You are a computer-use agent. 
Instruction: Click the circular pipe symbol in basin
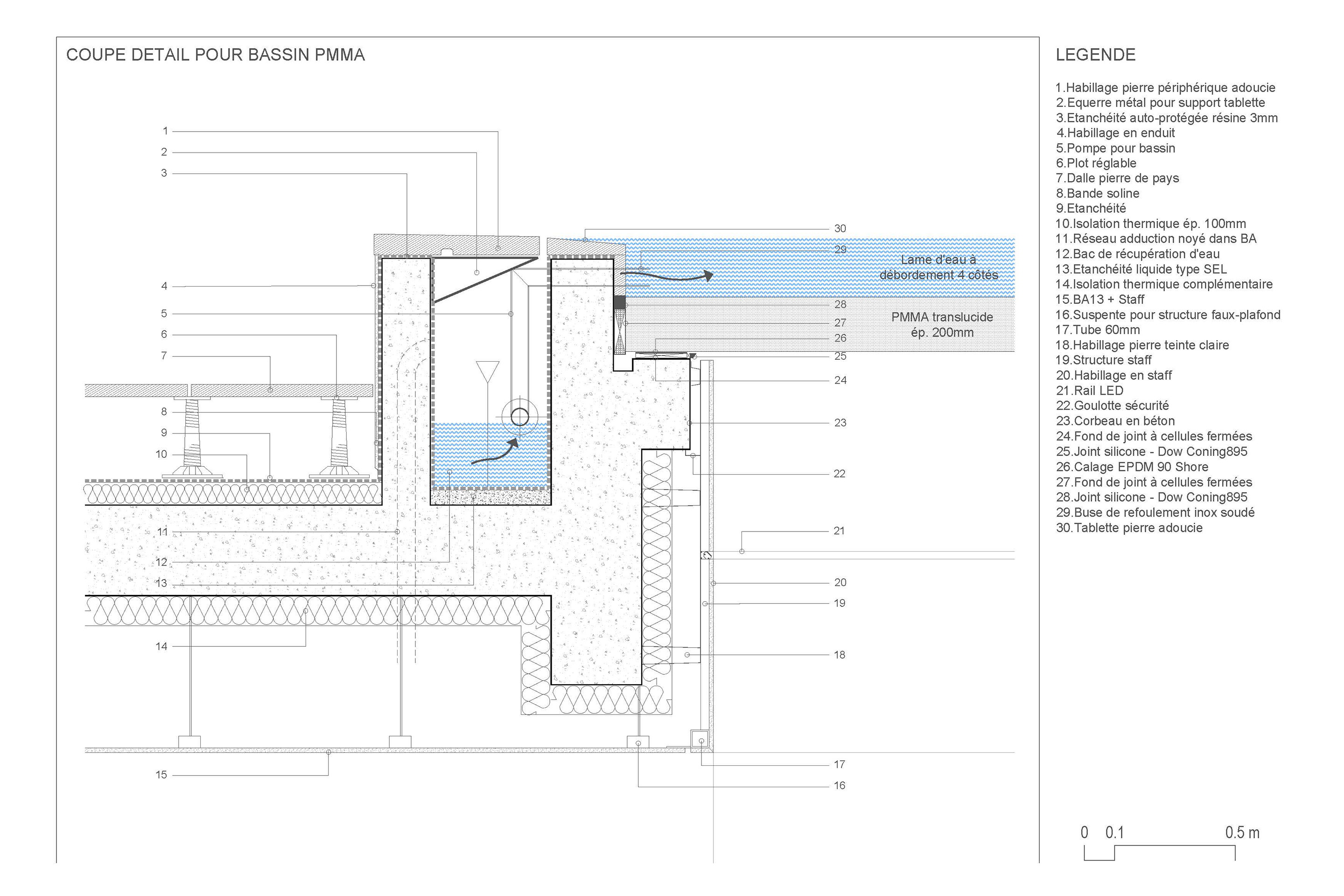click(x=519, y=417)
